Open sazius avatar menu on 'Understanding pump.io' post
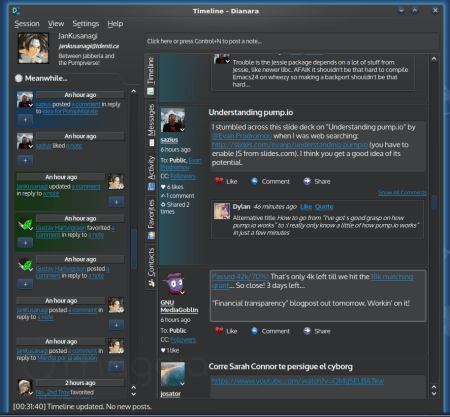The height and width of the screenshot is (417, 450). click(173, 120)
